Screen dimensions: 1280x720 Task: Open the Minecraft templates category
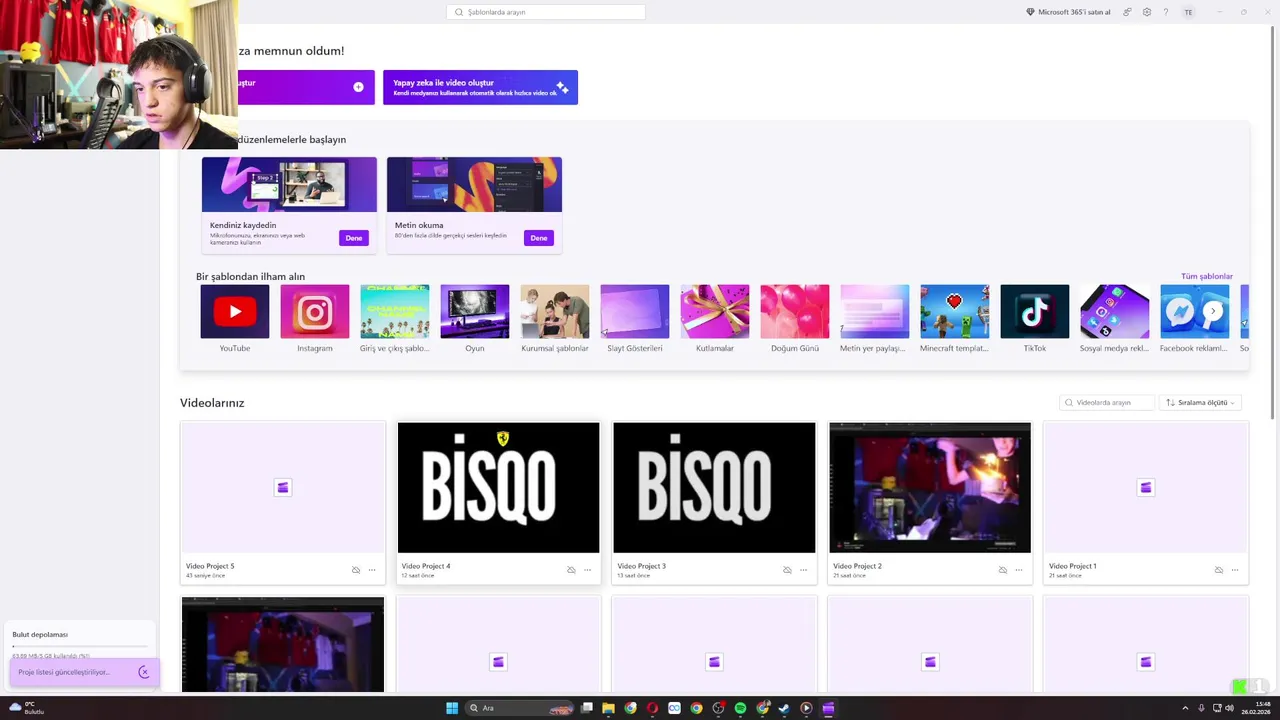pyautogui.click(x=955, y=318)
